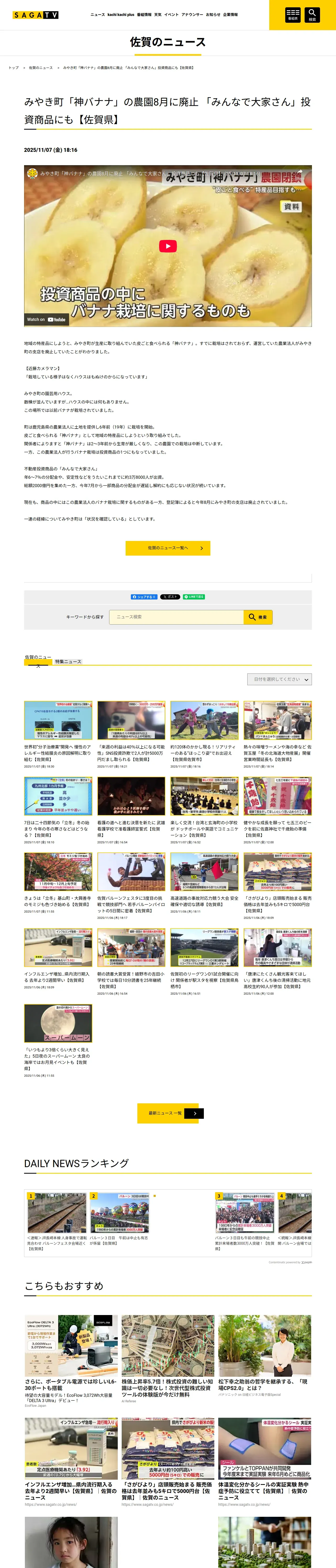This screenshot has width=336, height=1568.
Task: Switch to the 特集ニュース tab
Action: coord(68,661)
